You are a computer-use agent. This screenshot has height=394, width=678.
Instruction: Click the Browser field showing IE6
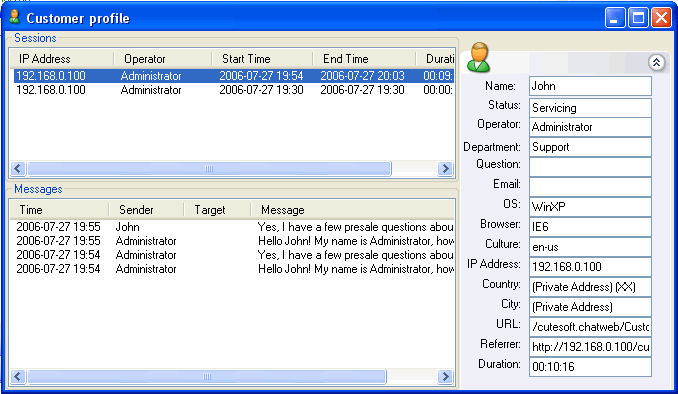(x=590, y=227)
